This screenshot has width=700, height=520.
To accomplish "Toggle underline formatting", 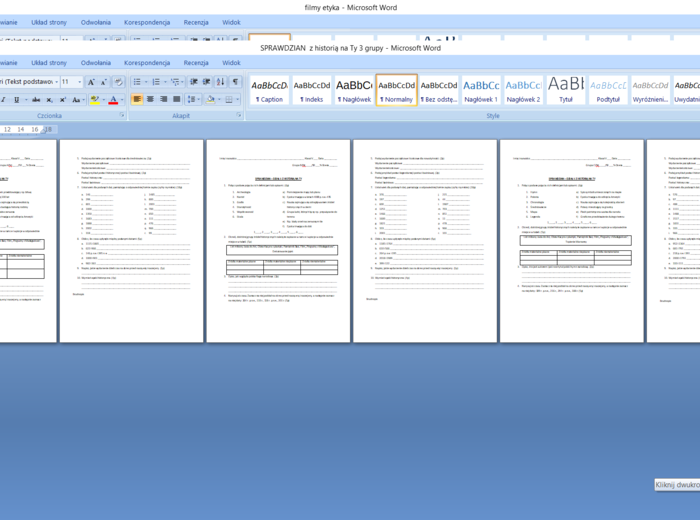I will pyautogui.click(x=17, y=100).
